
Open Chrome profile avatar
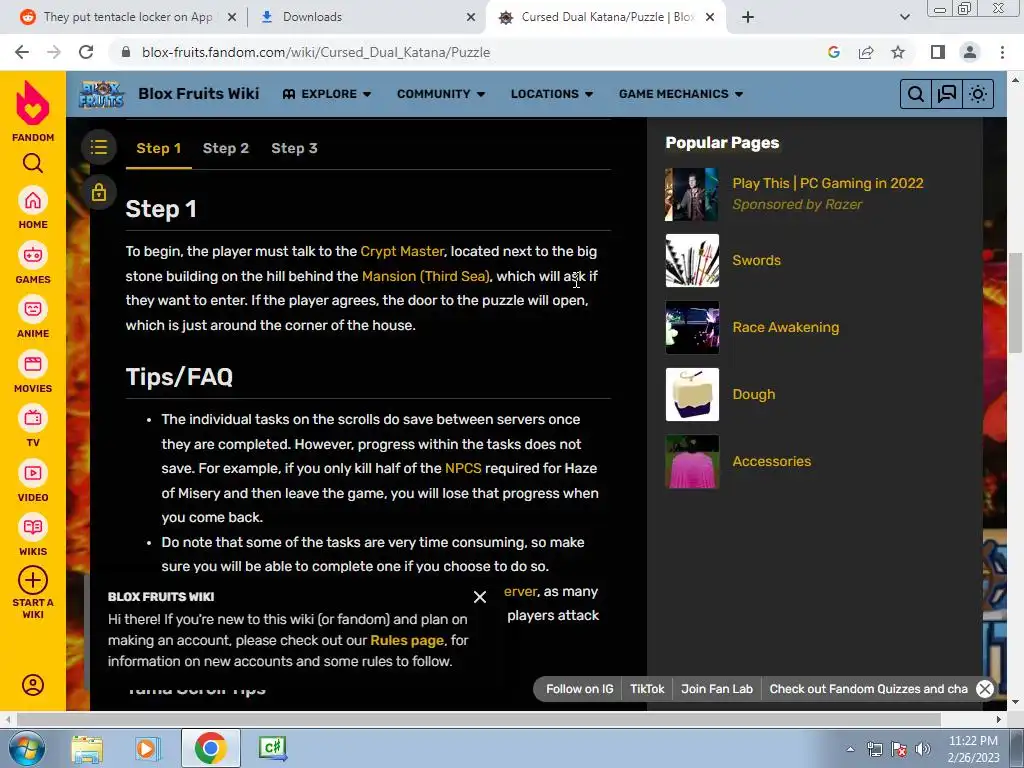[970, 52]
